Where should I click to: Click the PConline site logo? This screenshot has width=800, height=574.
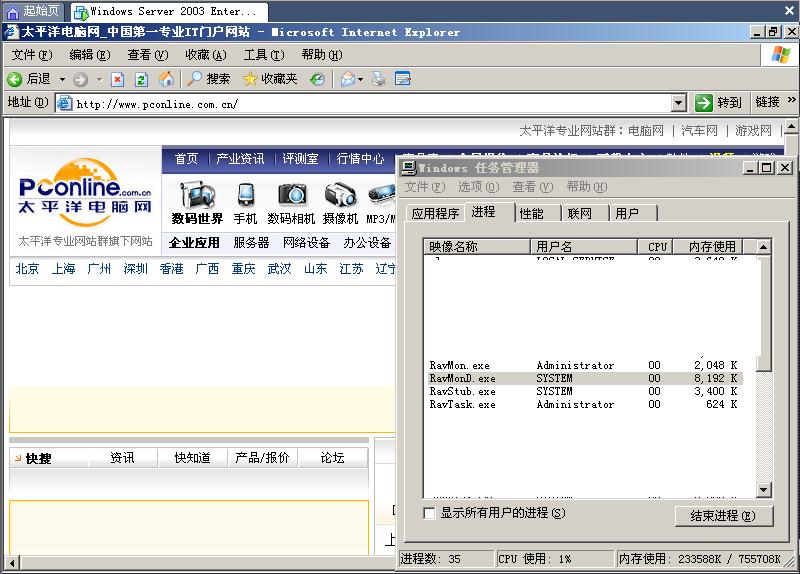(85, 193)
